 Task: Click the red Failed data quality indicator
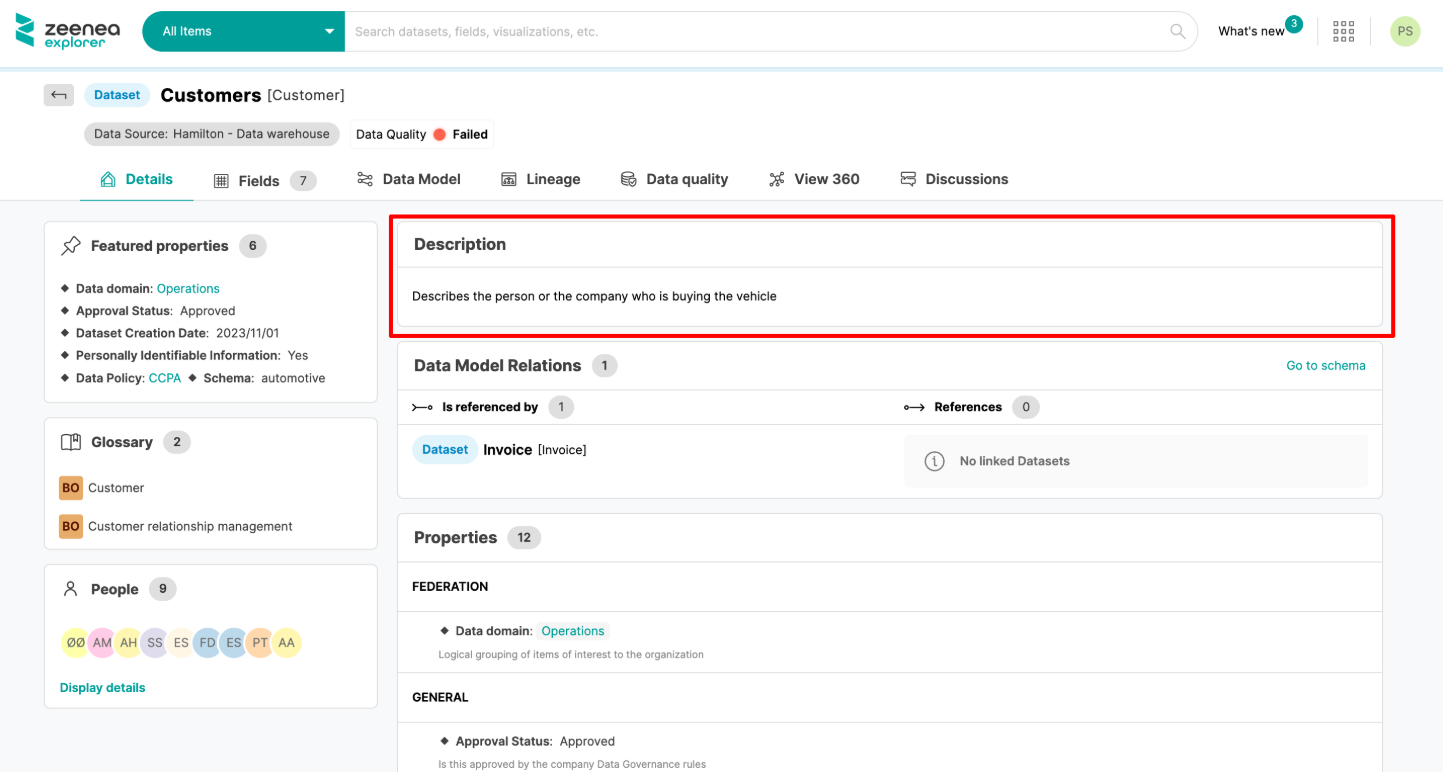[439, 134]
